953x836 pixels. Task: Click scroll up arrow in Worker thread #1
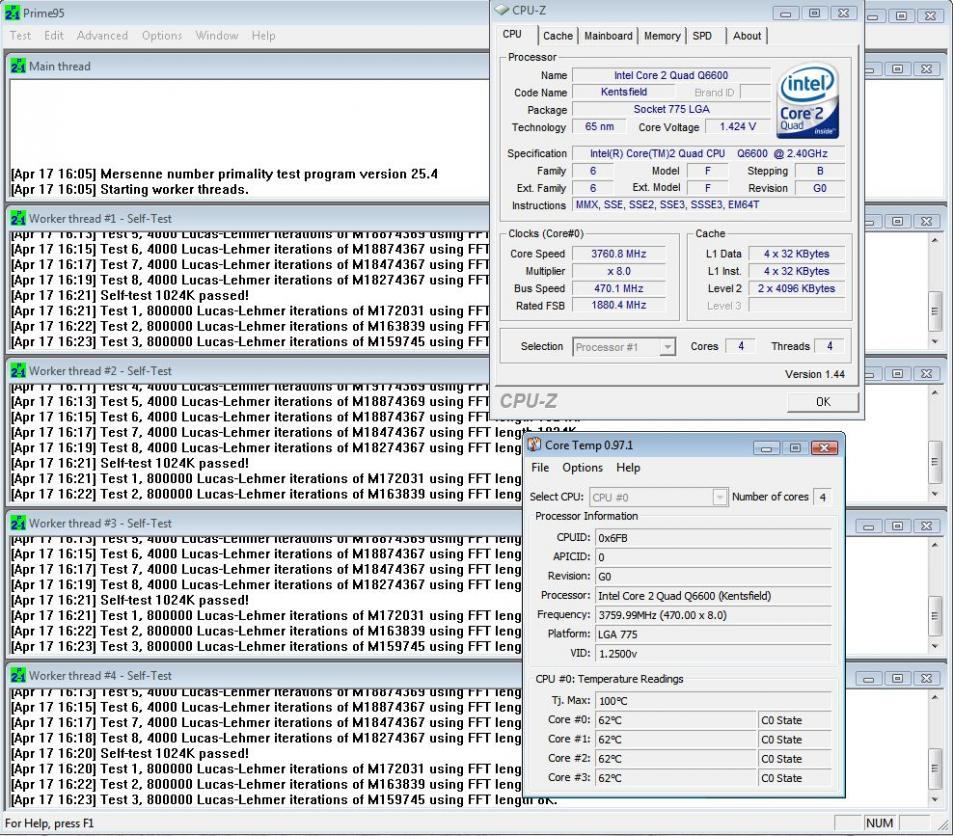[935, 241]
